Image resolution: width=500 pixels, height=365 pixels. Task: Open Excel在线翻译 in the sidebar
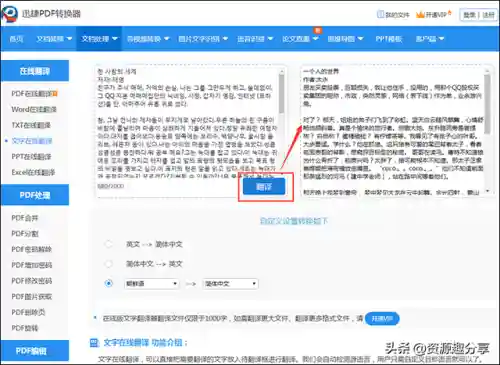click(x=33, y=172)
